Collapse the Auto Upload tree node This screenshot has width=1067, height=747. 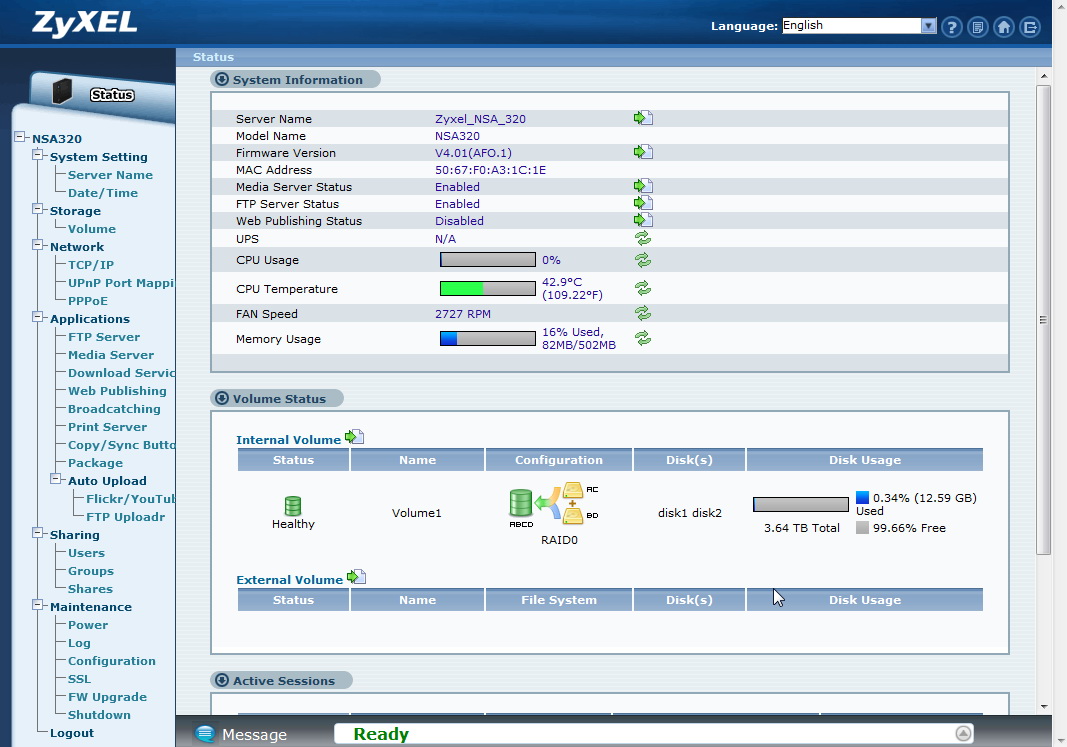point(56,480)
